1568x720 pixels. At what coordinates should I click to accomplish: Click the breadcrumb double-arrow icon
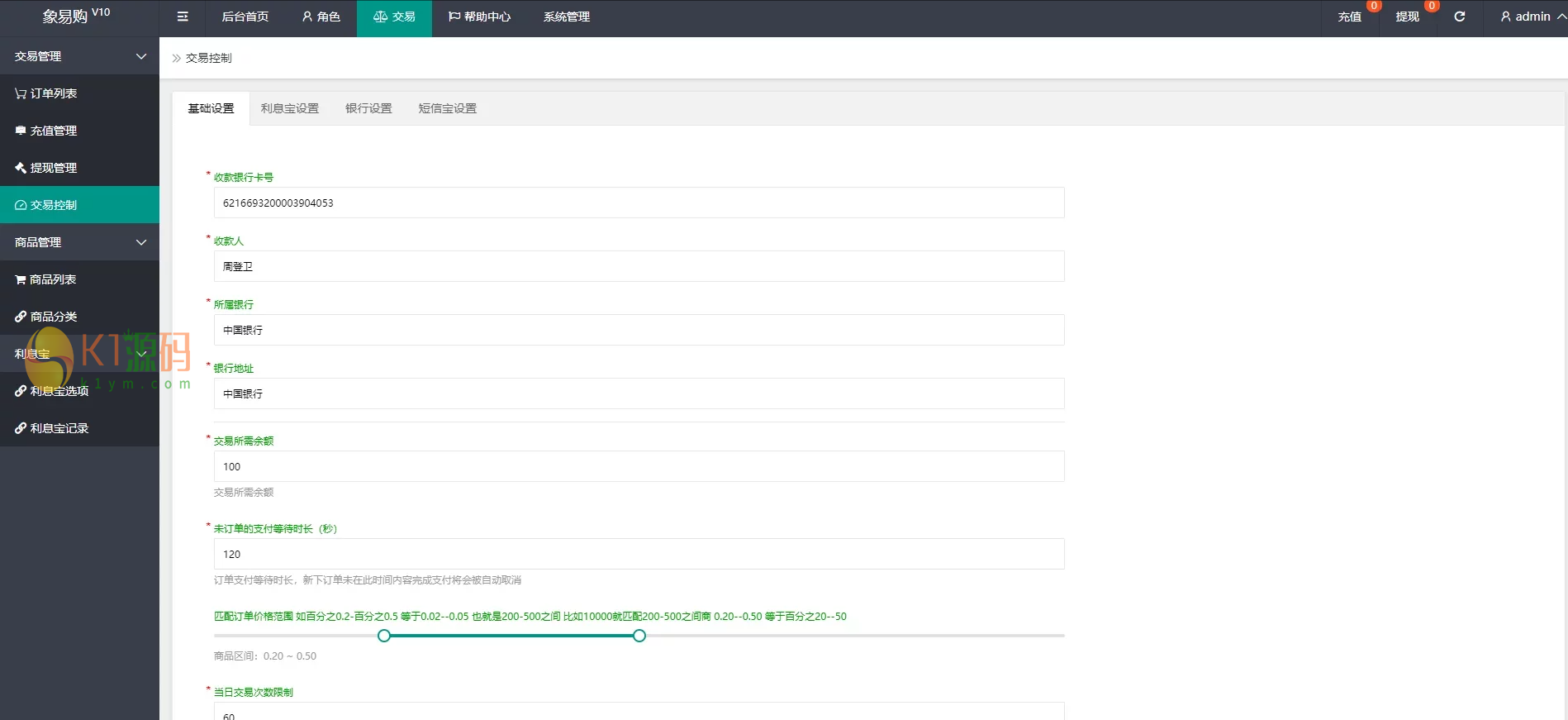pyautogui.click(x=176, y=58)
